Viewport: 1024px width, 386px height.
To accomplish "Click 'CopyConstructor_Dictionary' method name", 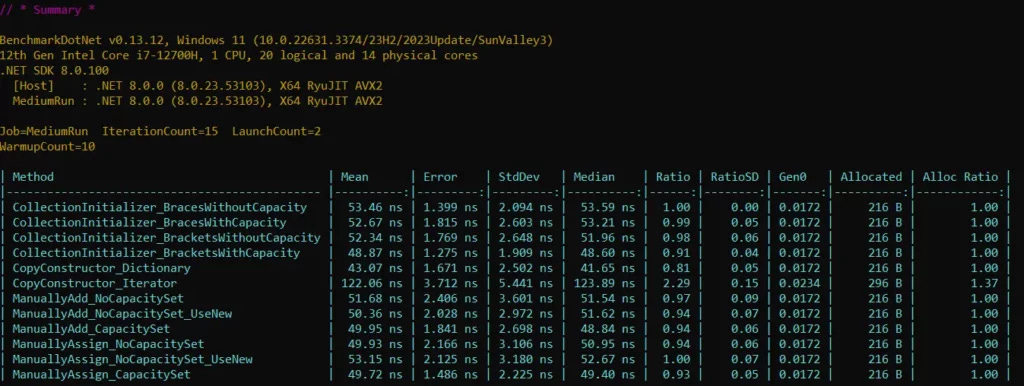I will click(x=101, y=268).
